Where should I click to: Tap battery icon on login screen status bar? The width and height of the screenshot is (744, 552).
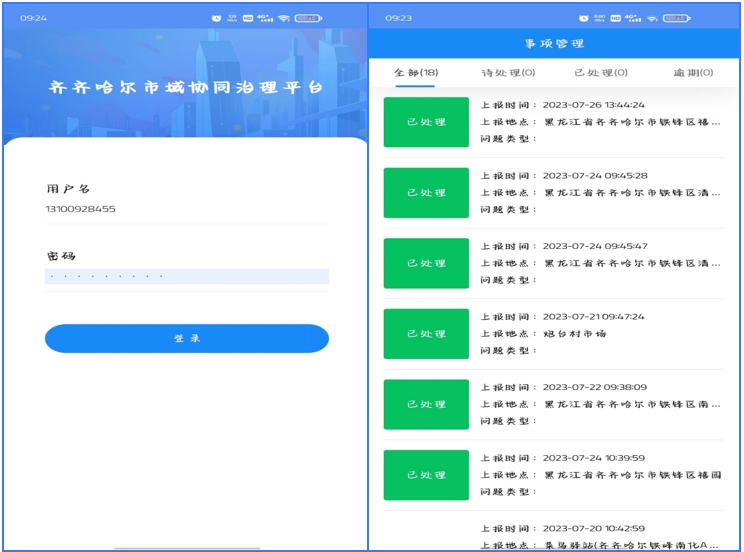pyautogui.click(x=309, y=18)
